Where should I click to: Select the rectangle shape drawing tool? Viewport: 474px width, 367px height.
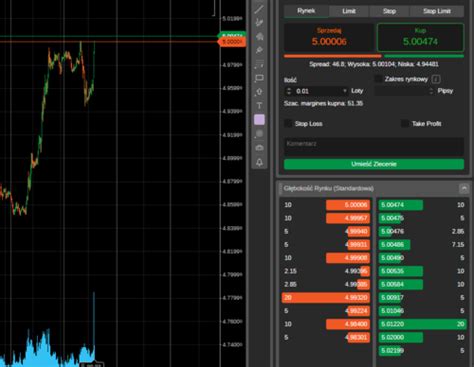click(259, 78)
